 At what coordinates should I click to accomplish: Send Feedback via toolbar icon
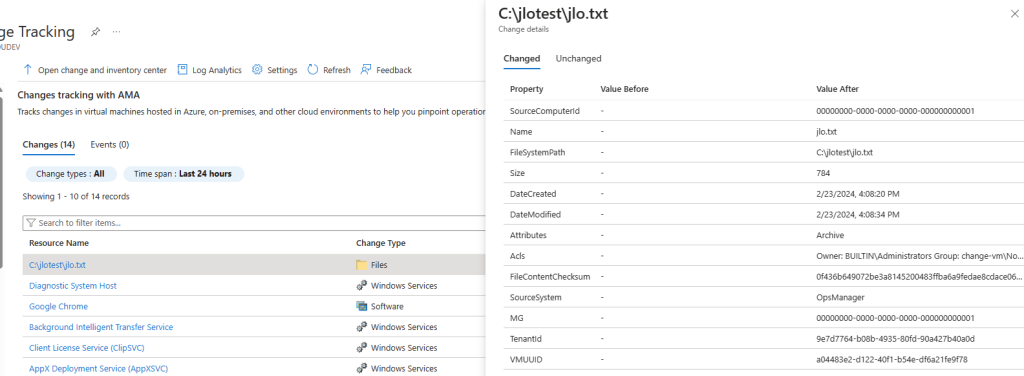pos(366,69)
